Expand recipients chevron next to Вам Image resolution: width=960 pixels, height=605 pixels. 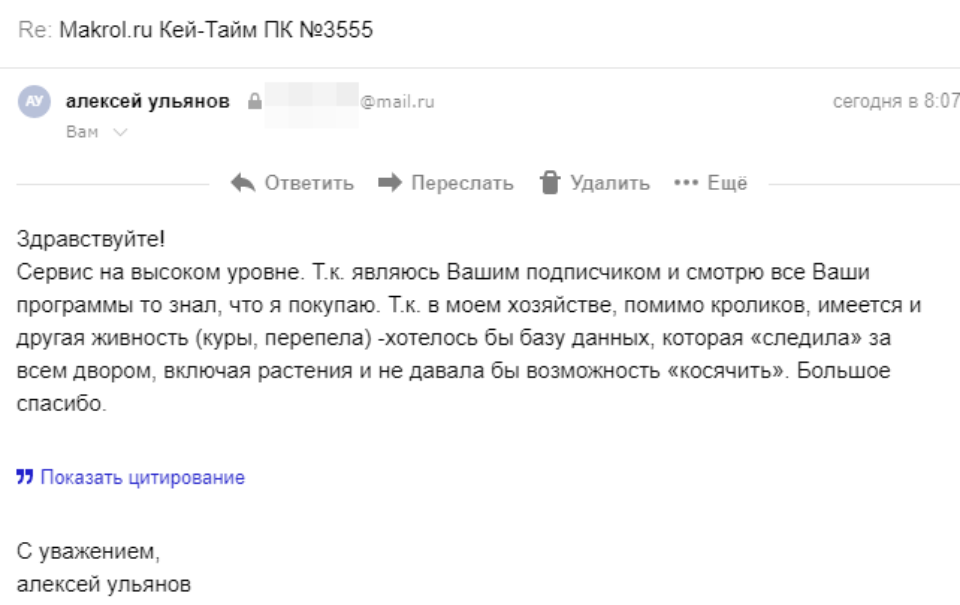121,132
